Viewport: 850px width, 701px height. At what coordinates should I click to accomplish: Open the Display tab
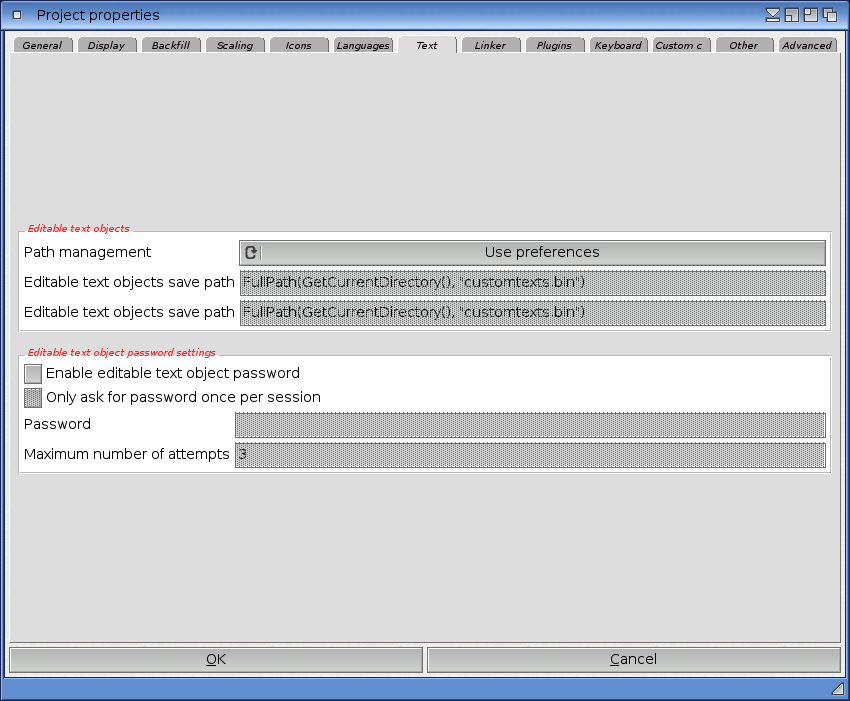click(106, 46)
